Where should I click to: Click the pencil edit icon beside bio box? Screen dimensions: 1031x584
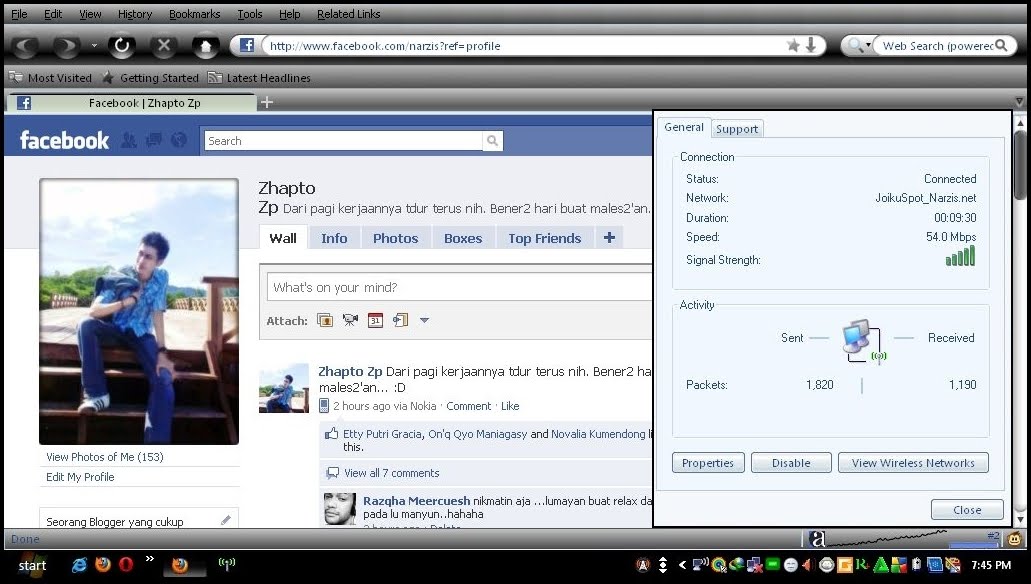point(226,520)
